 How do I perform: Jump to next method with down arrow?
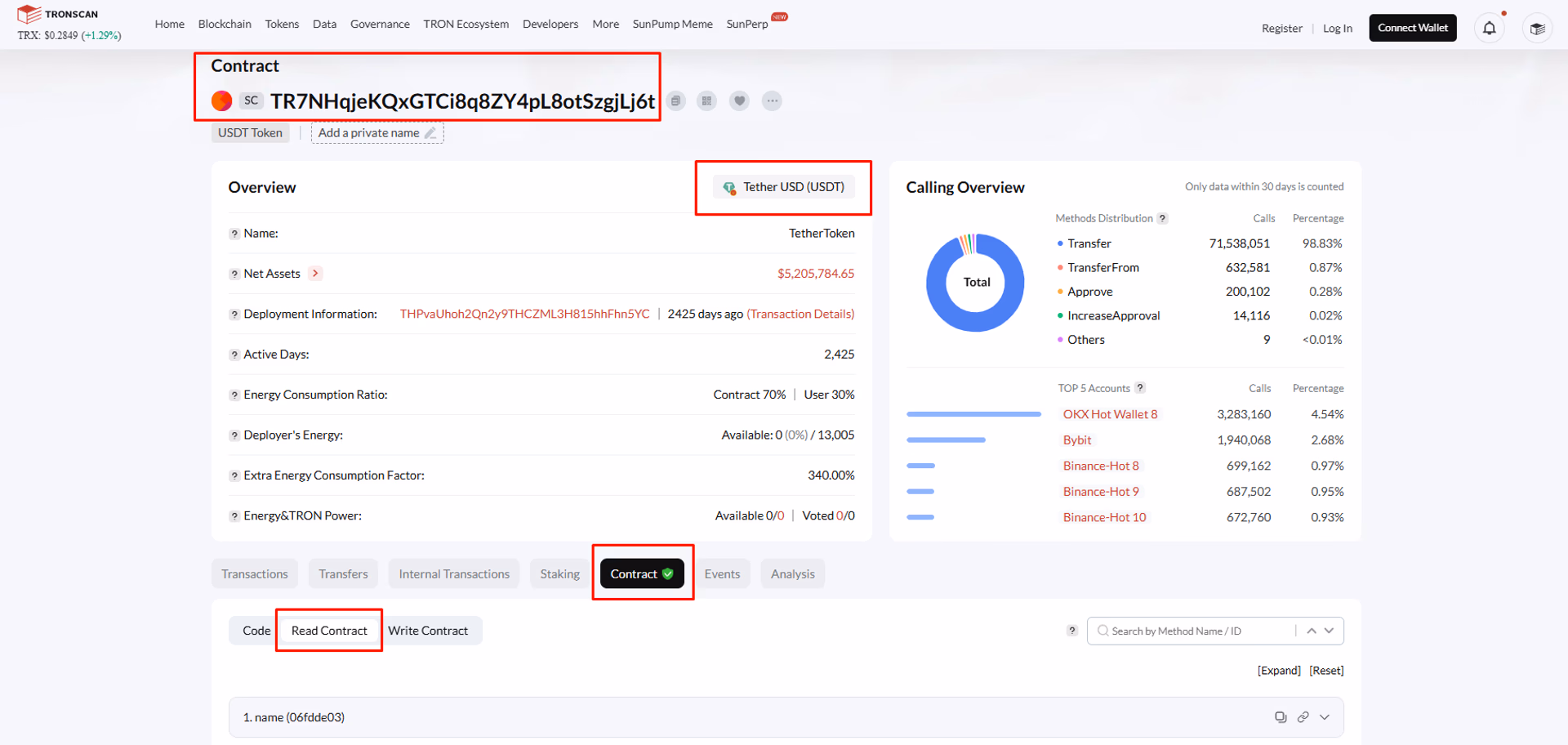tap(1330, 631)
